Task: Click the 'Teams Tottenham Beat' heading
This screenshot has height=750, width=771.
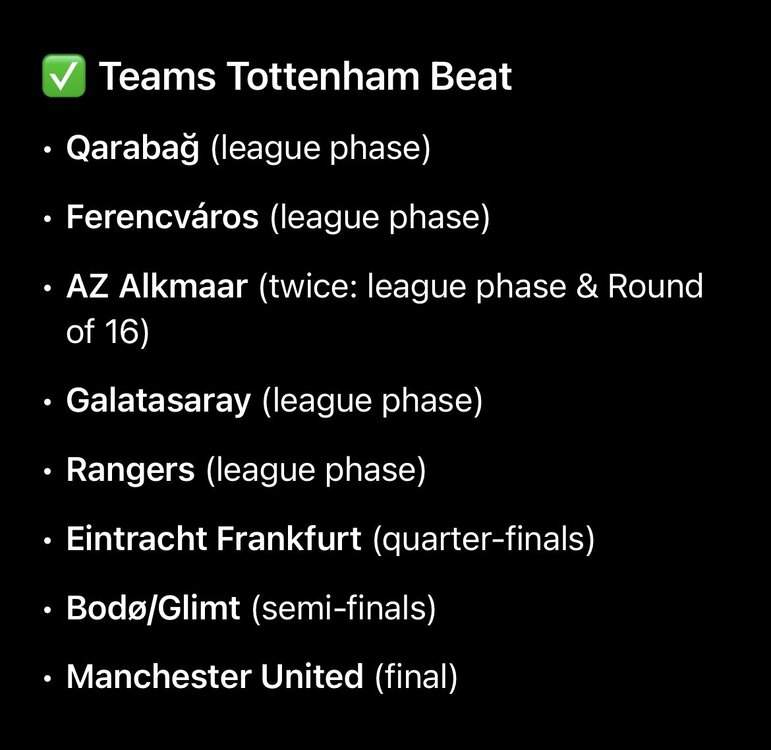Action: pos(305,77)
